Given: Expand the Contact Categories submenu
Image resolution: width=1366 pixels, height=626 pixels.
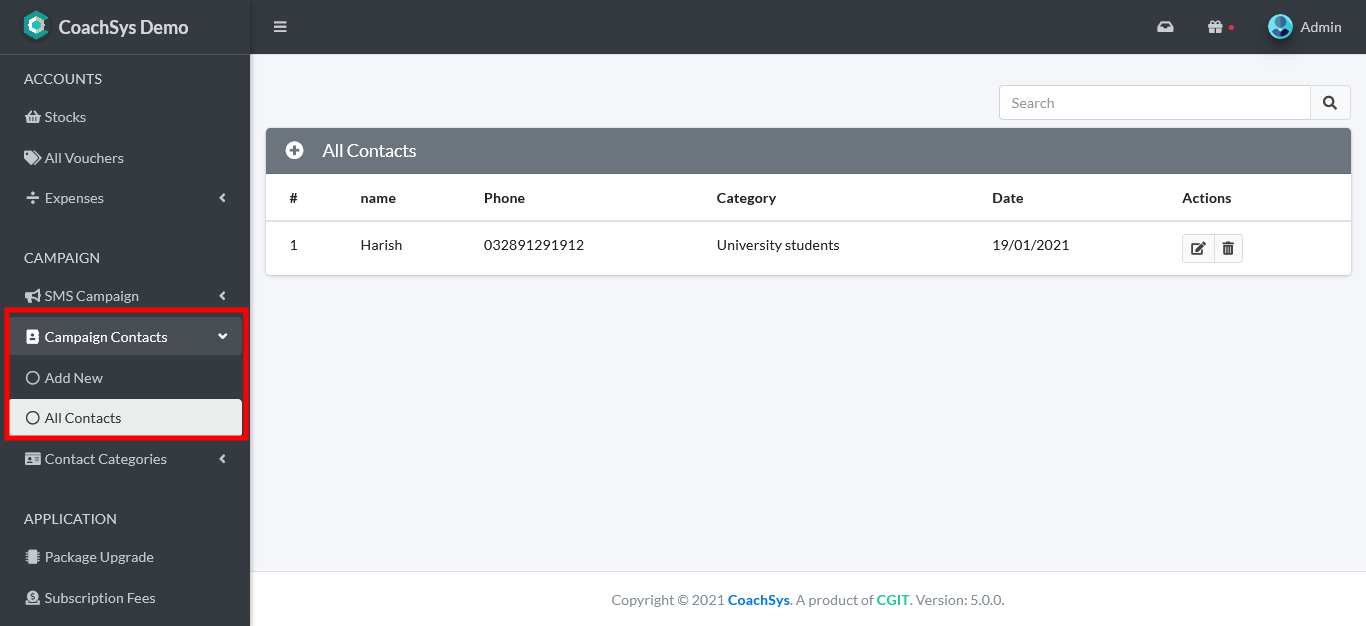Looking at the screenshot, I should click(222, 458).
